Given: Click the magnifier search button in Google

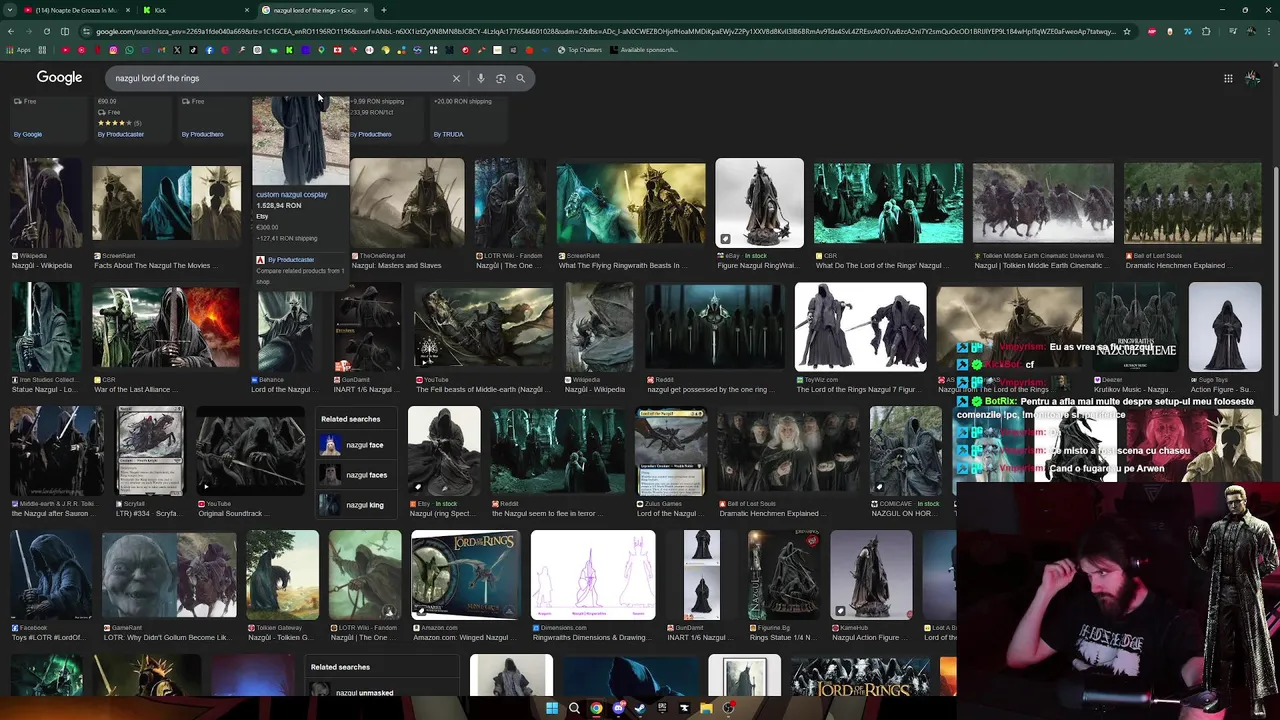Looking at the screenshot, I should click(x=520, y=78).
